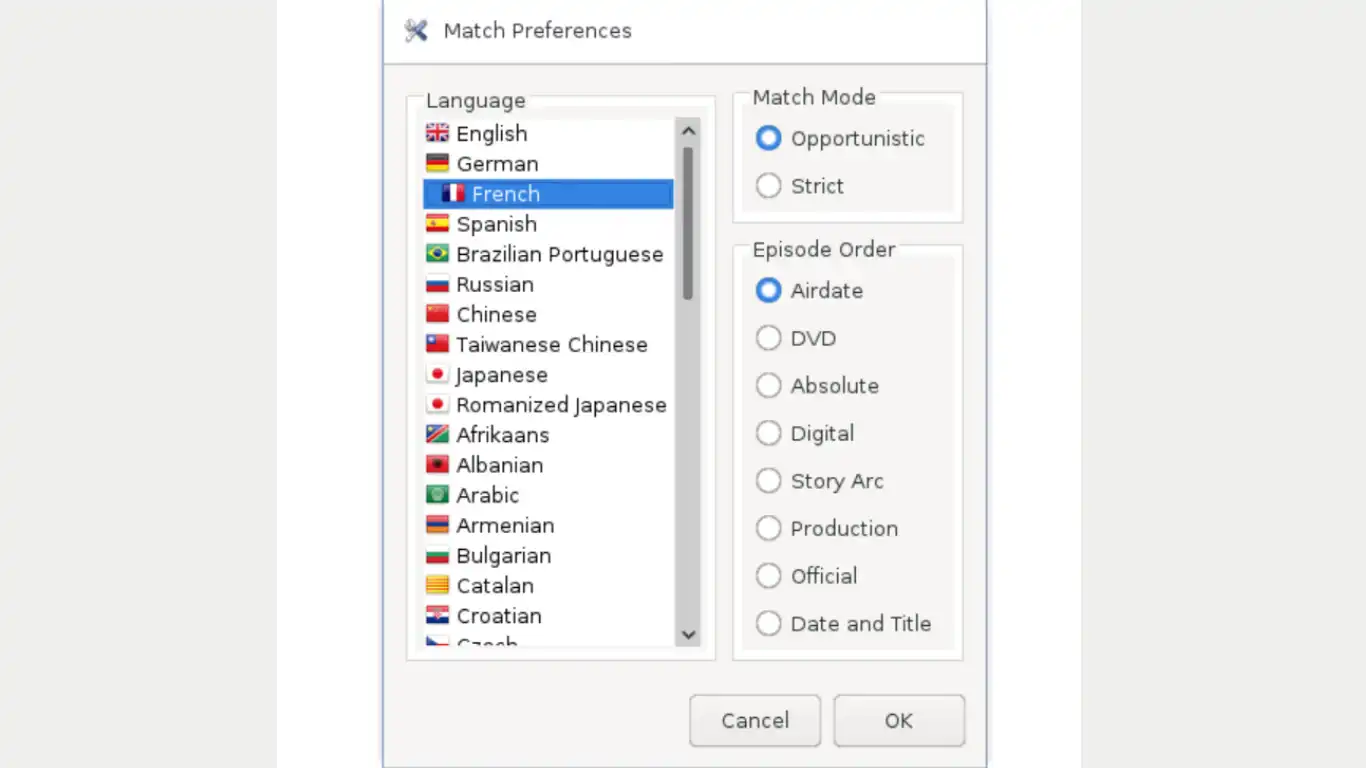Click the Bulgarian flag icon

pos(437,555)
